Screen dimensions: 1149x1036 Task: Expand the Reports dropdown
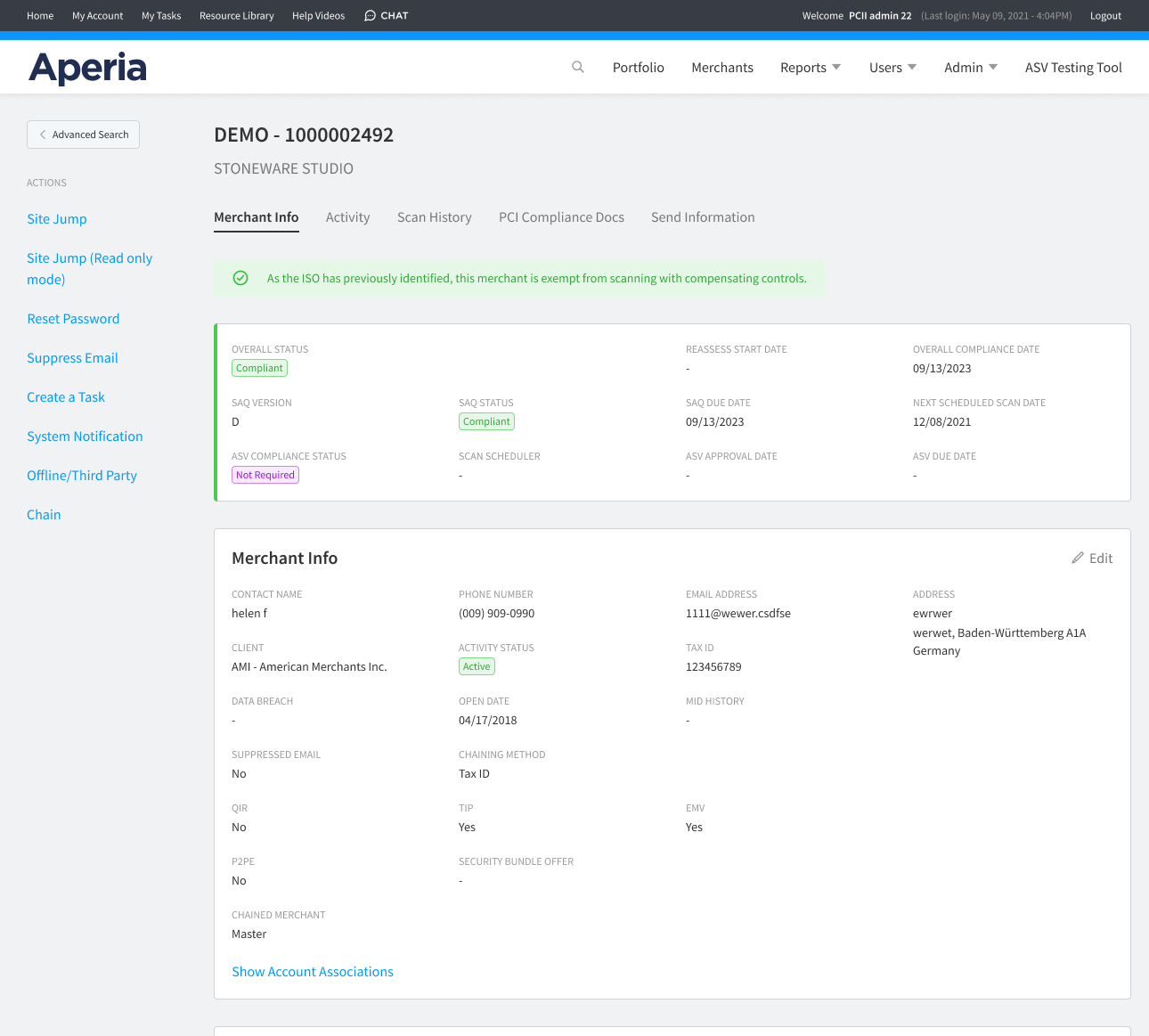pyautogui.click(x=811, y=68)
